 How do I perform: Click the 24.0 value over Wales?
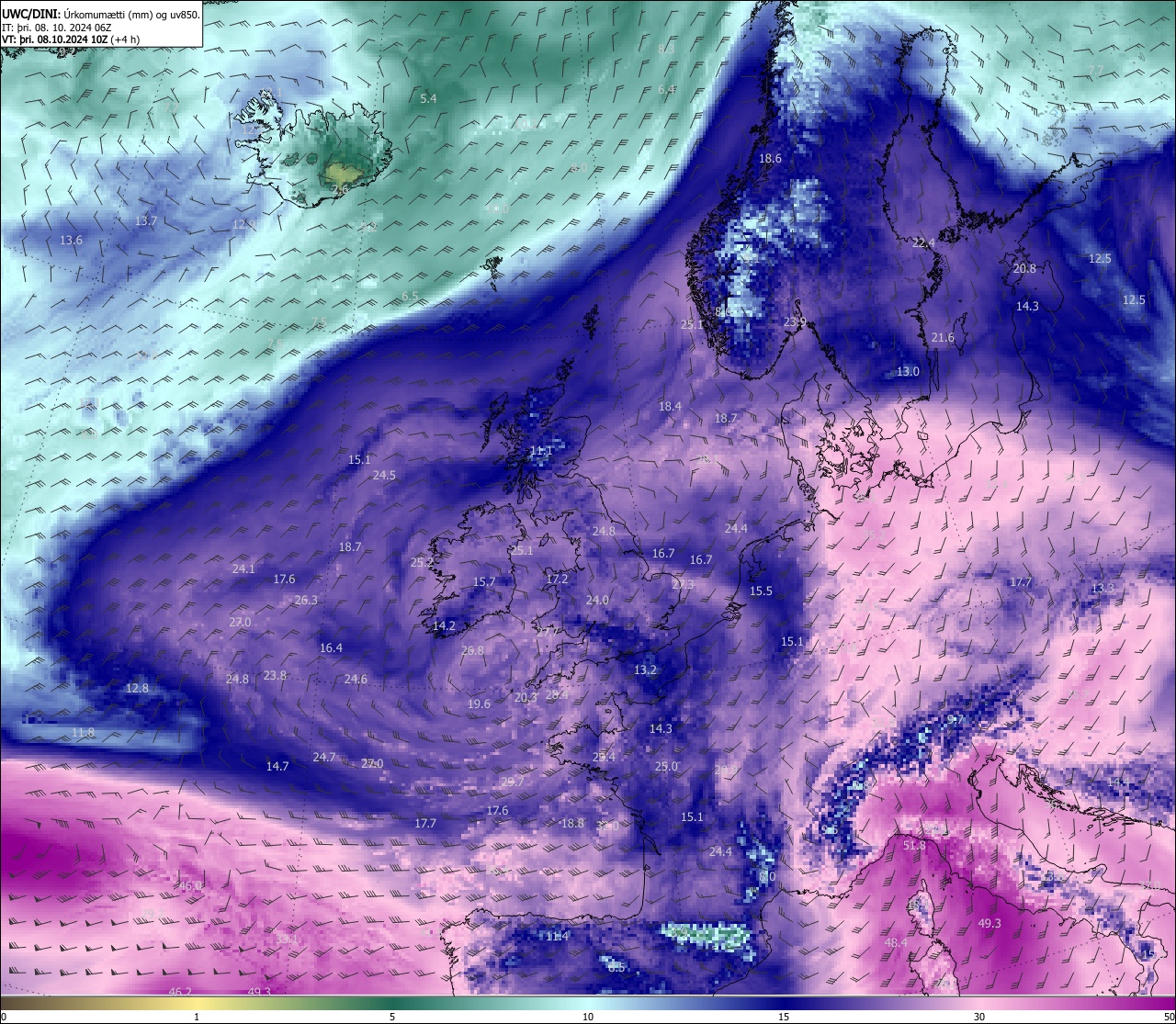[597, 600]
